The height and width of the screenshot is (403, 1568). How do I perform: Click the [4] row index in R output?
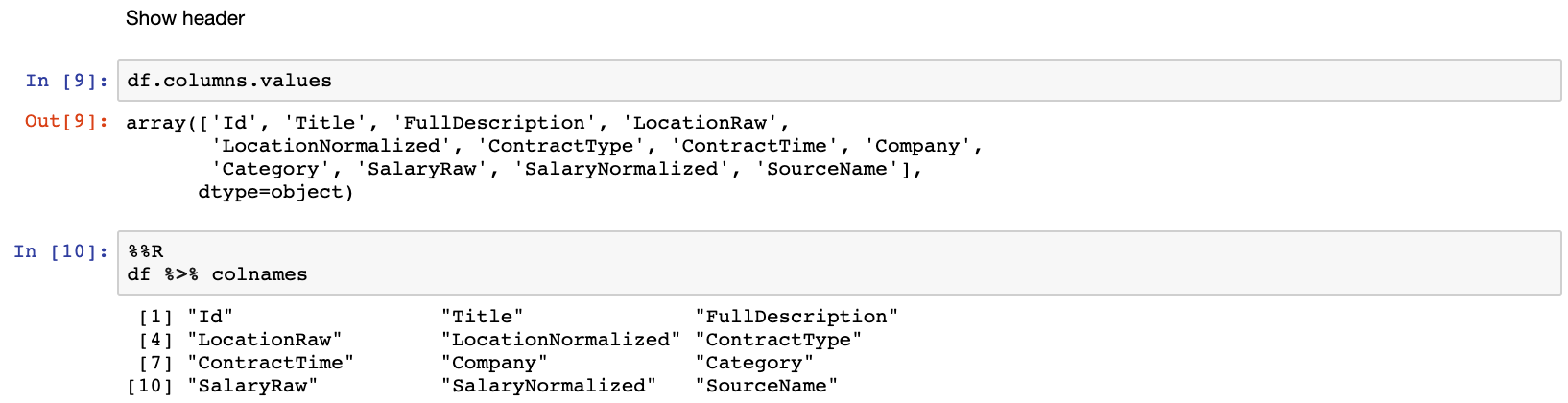tap(156, 340)
